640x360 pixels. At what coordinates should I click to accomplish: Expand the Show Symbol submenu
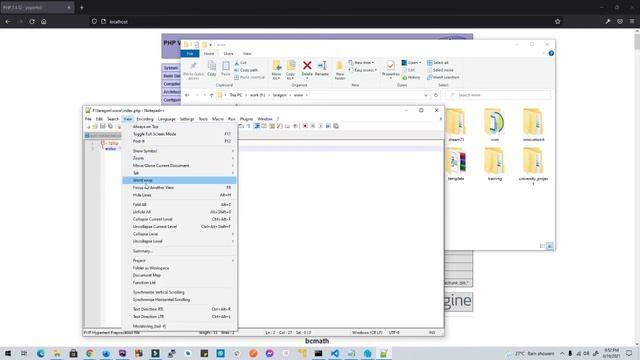[x=179, y=151]
